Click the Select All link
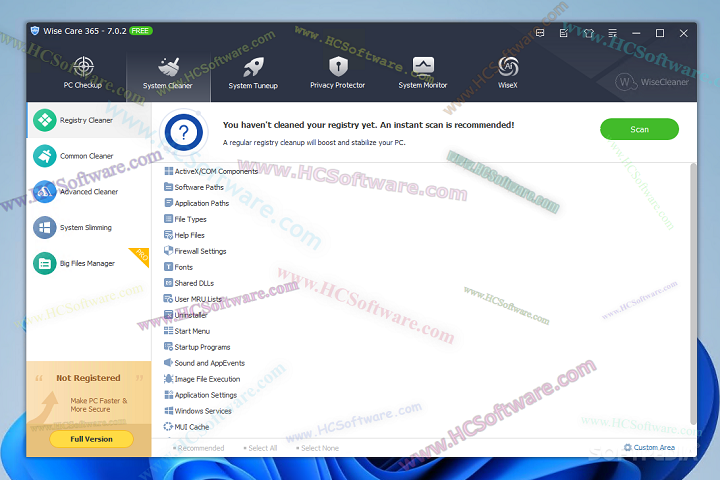Image resolution: width=720 pixels, height=480 pixels. 260,448
